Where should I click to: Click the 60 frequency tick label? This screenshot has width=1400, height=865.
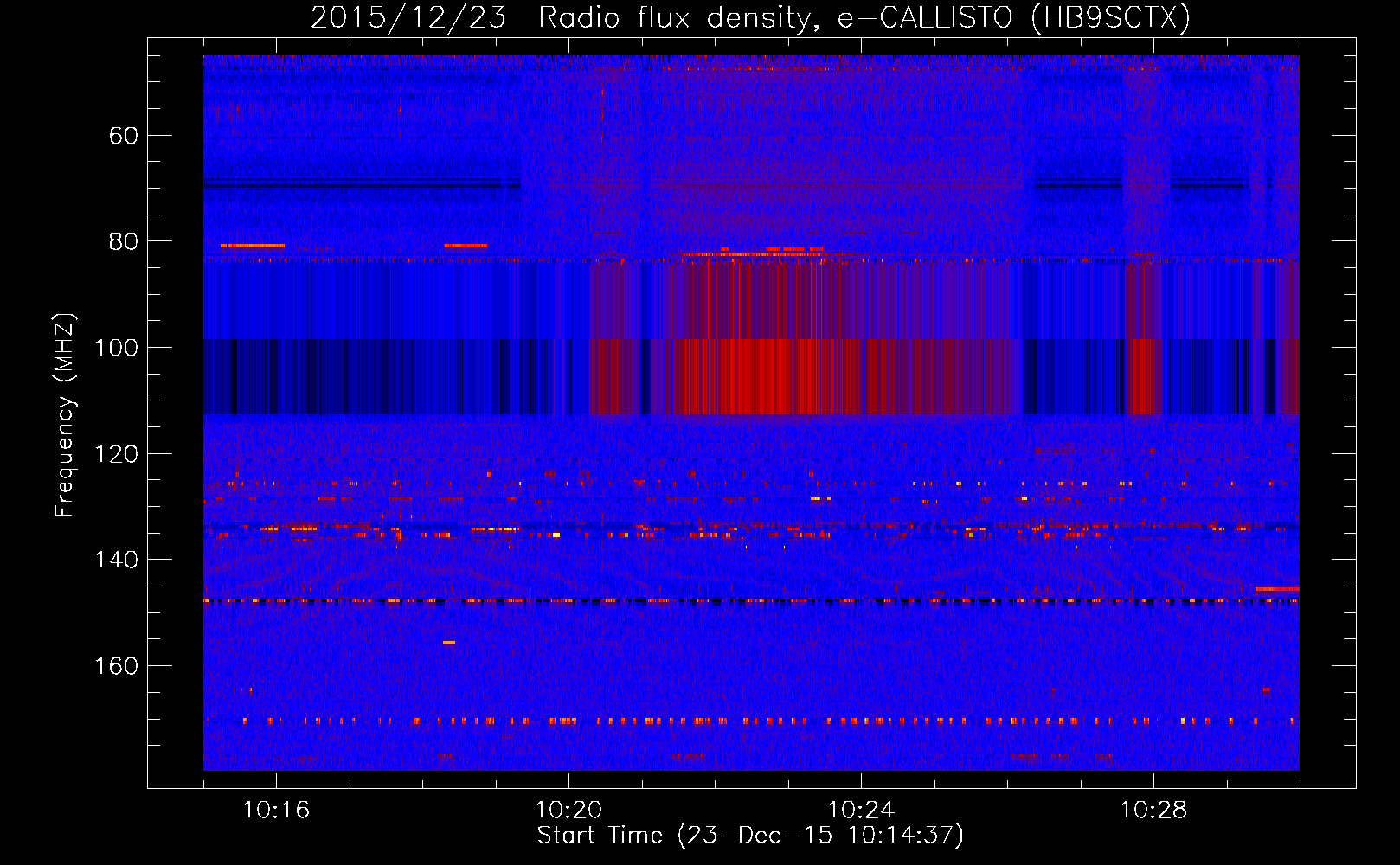coord(124,136)
